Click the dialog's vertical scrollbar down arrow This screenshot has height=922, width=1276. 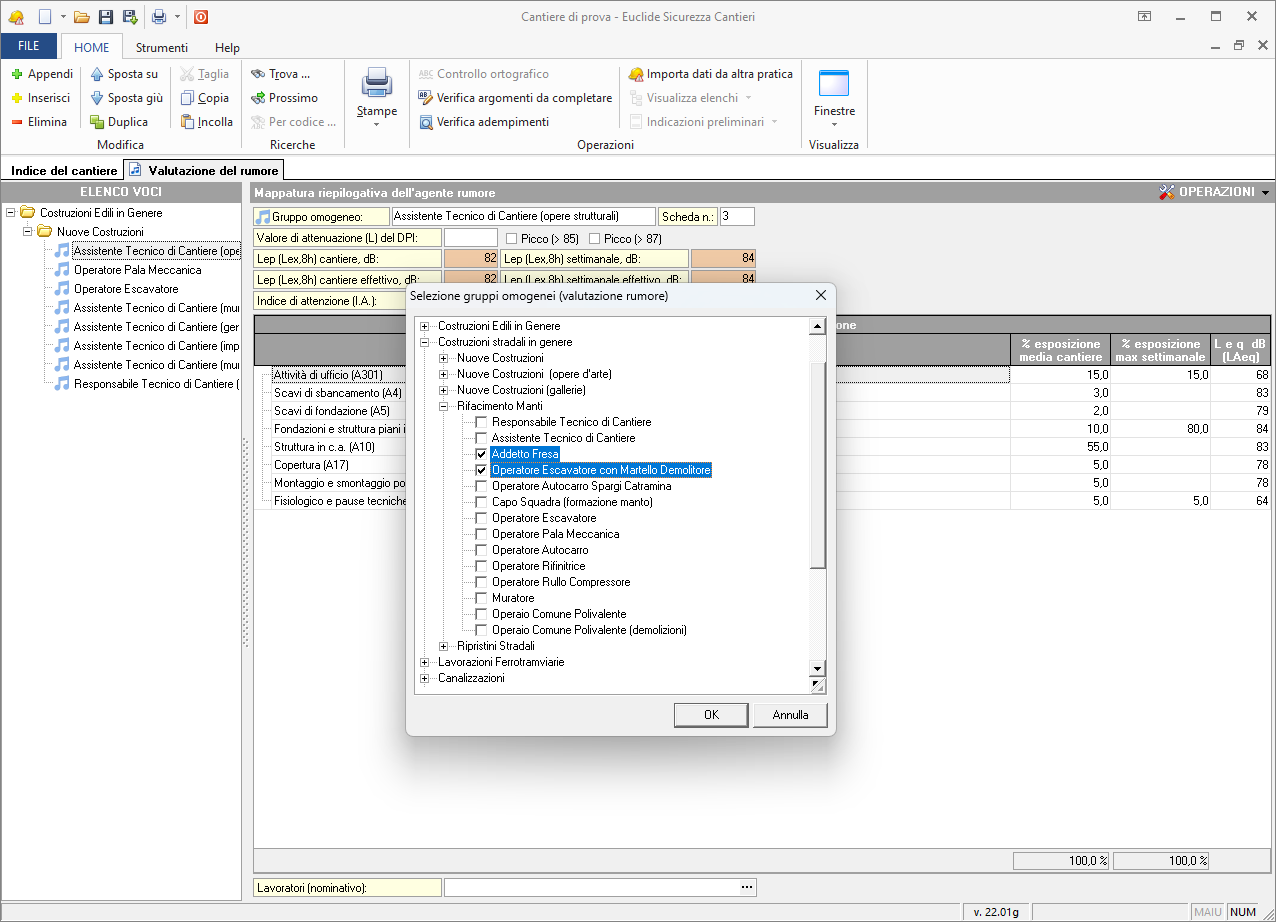click(817, 669)
